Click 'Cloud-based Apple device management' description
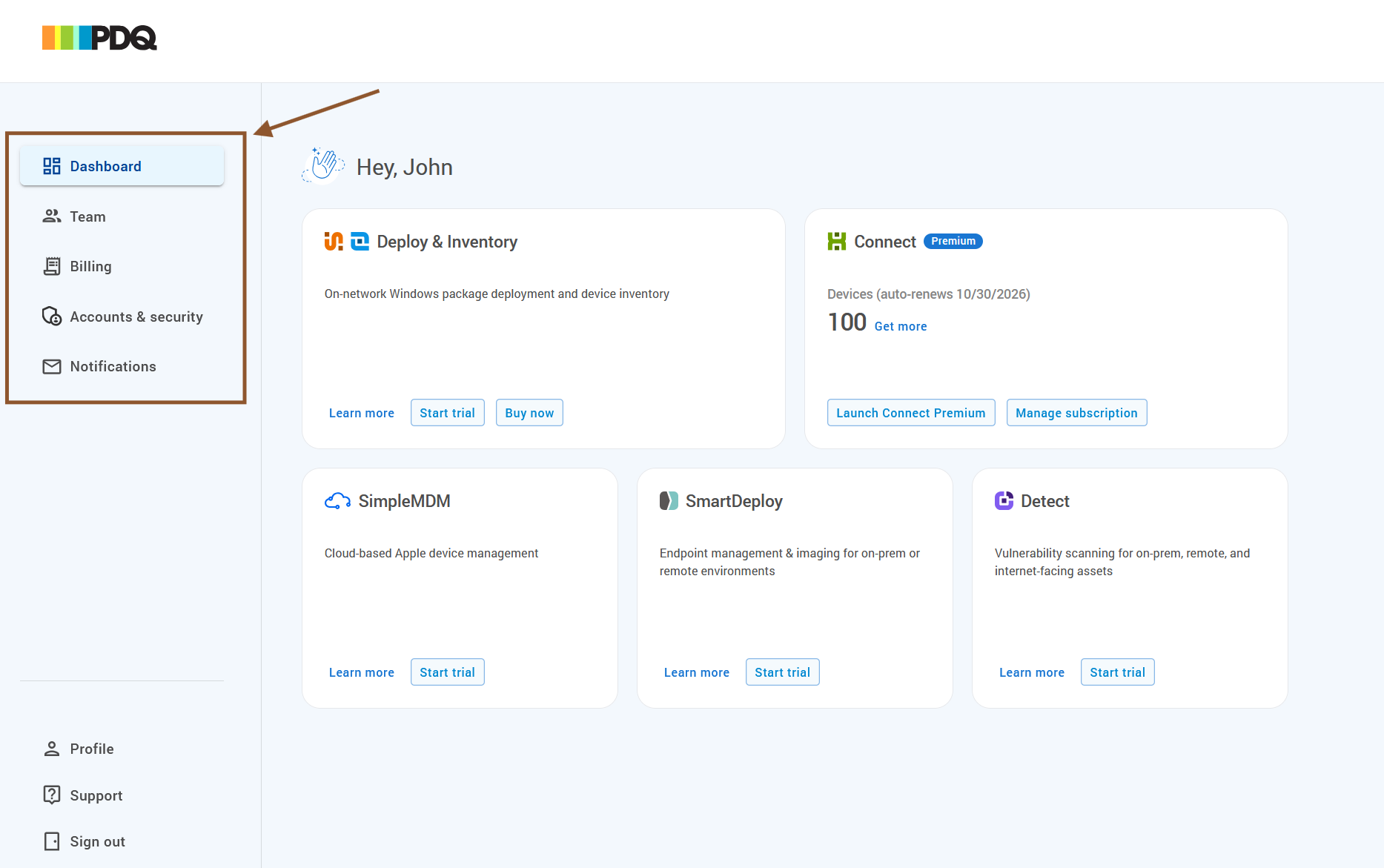This screenshot has width=1384, height=868. [431, 554]
